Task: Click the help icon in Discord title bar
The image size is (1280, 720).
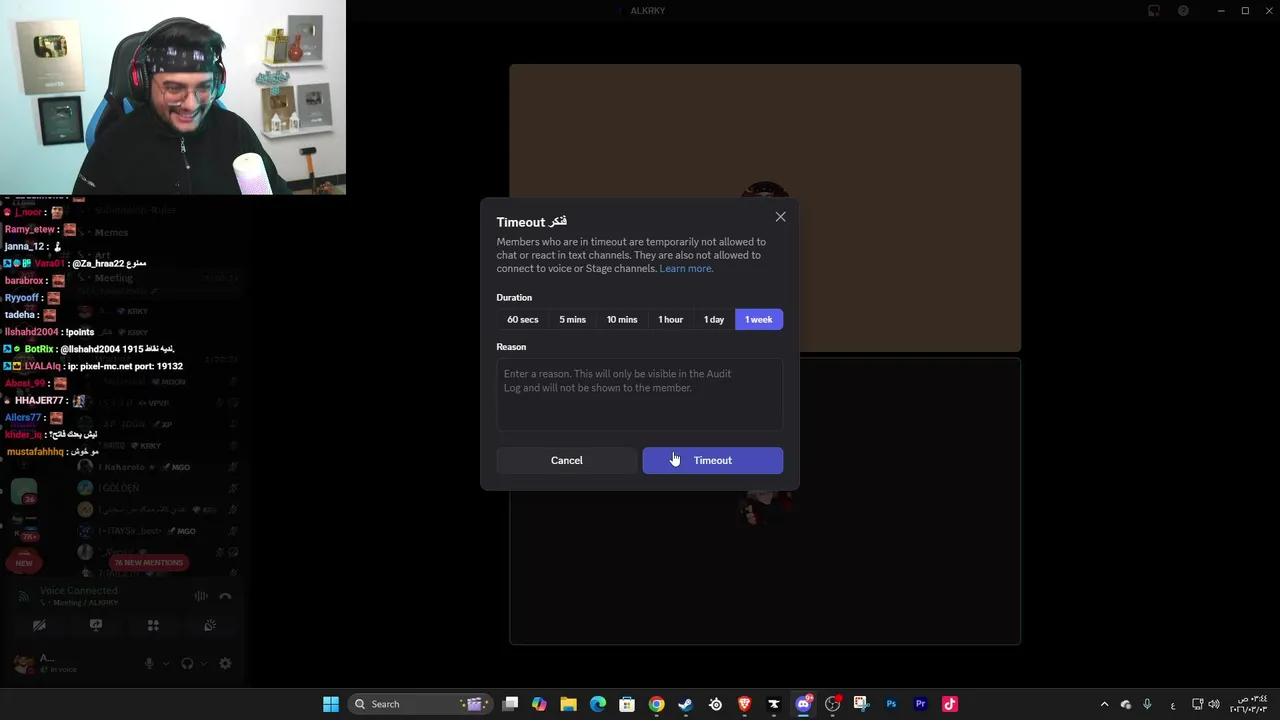Action: [1183, 11]
